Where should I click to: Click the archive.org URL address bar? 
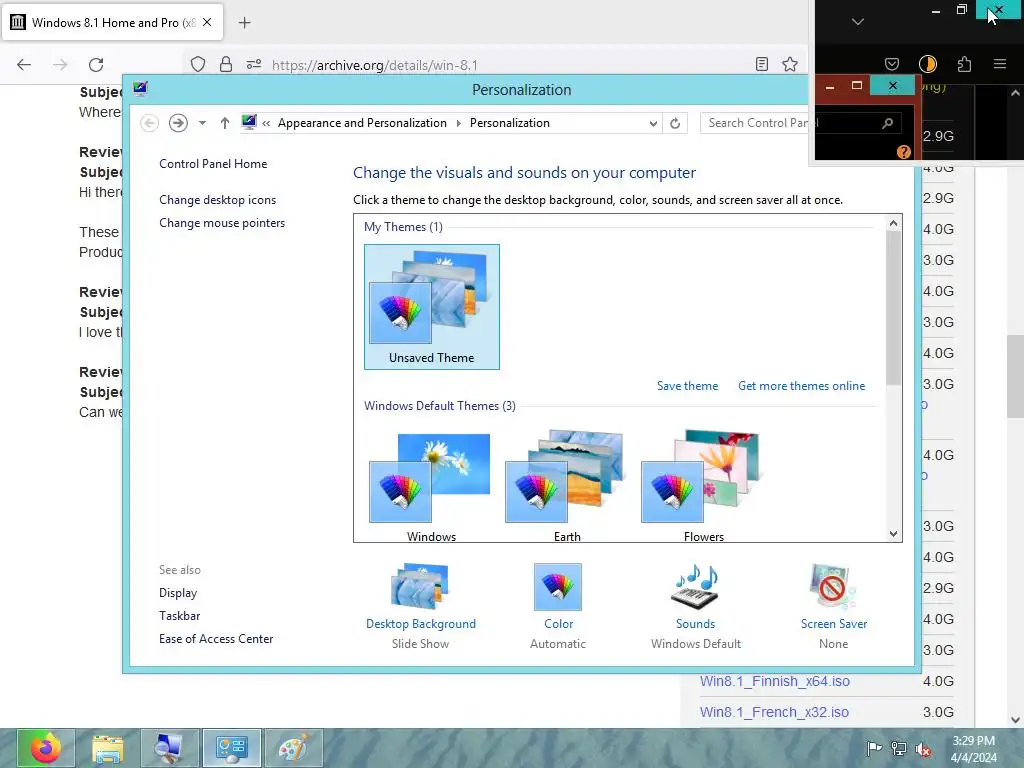point(375,65)
